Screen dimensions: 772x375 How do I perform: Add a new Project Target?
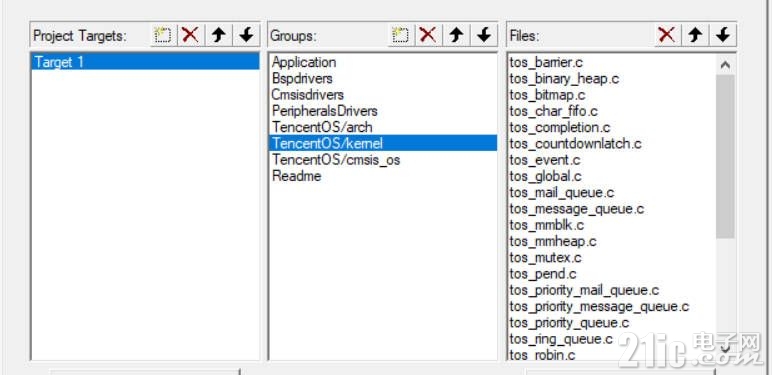pos(162,35)
